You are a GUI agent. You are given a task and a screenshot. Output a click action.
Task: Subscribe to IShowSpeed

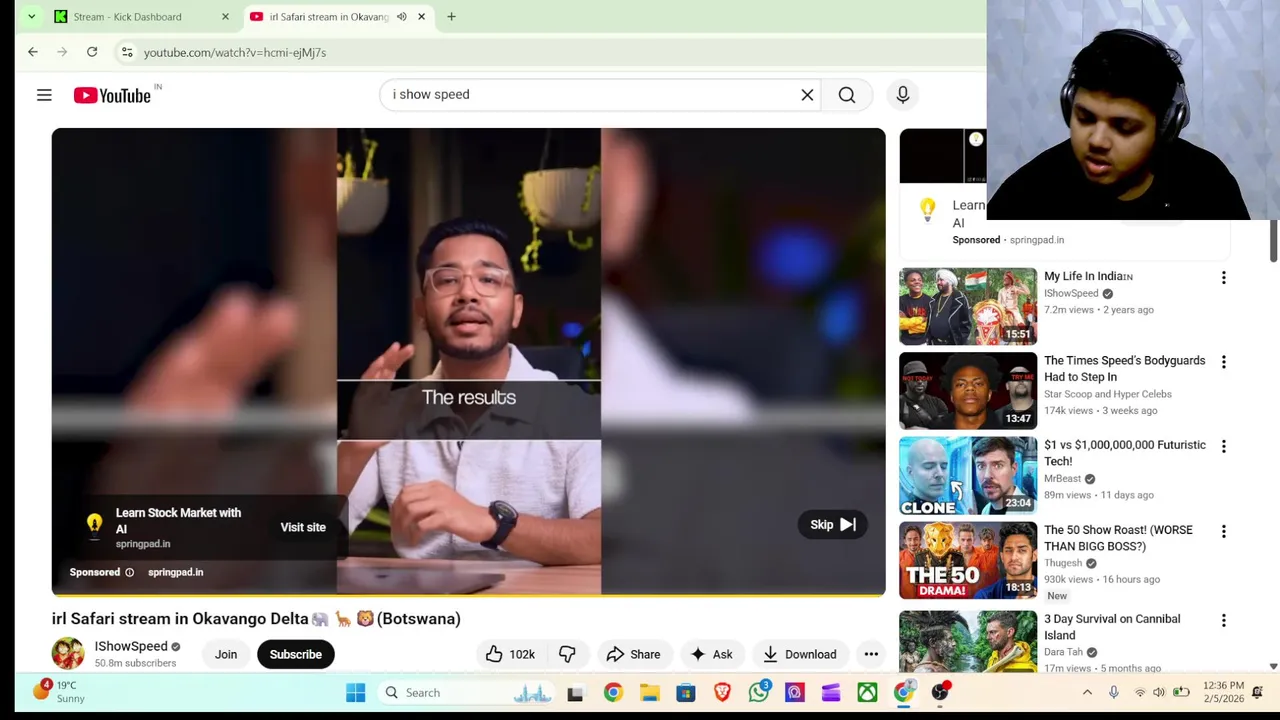coord(295,654)
